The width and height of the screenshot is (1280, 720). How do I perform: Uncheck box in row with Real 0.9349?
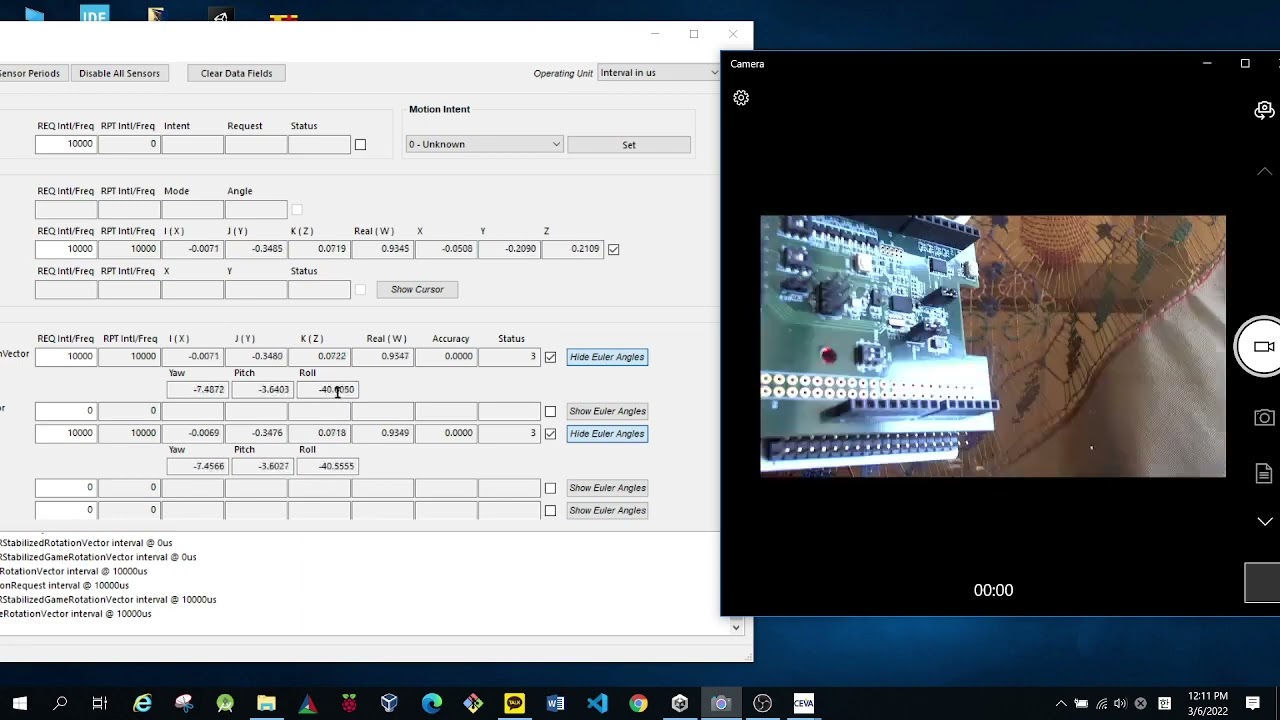click(x=550, y=434)
